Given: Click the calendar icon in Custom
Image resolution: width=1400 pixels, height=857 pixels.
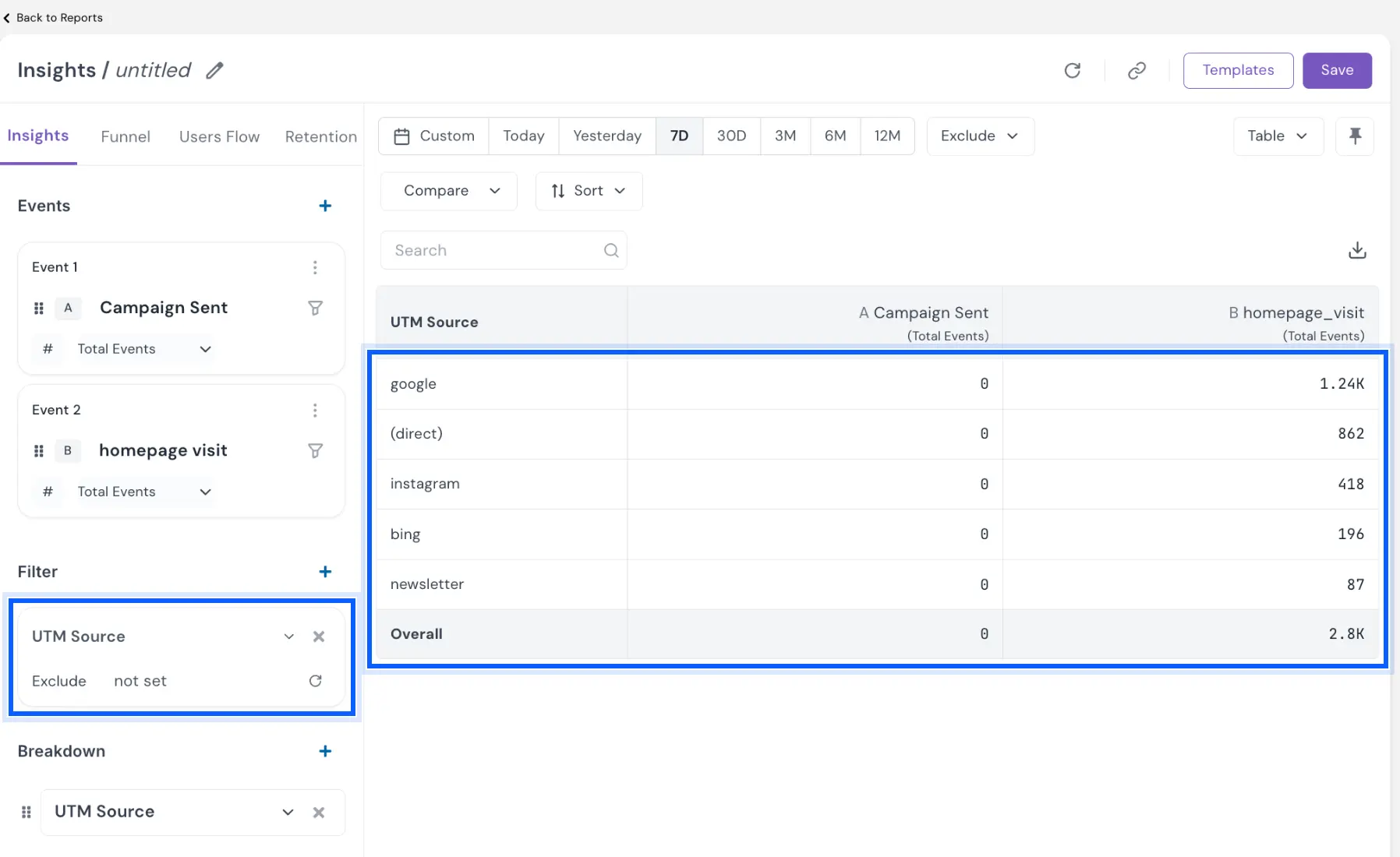Looking at the screenshot, I should 401,136.
